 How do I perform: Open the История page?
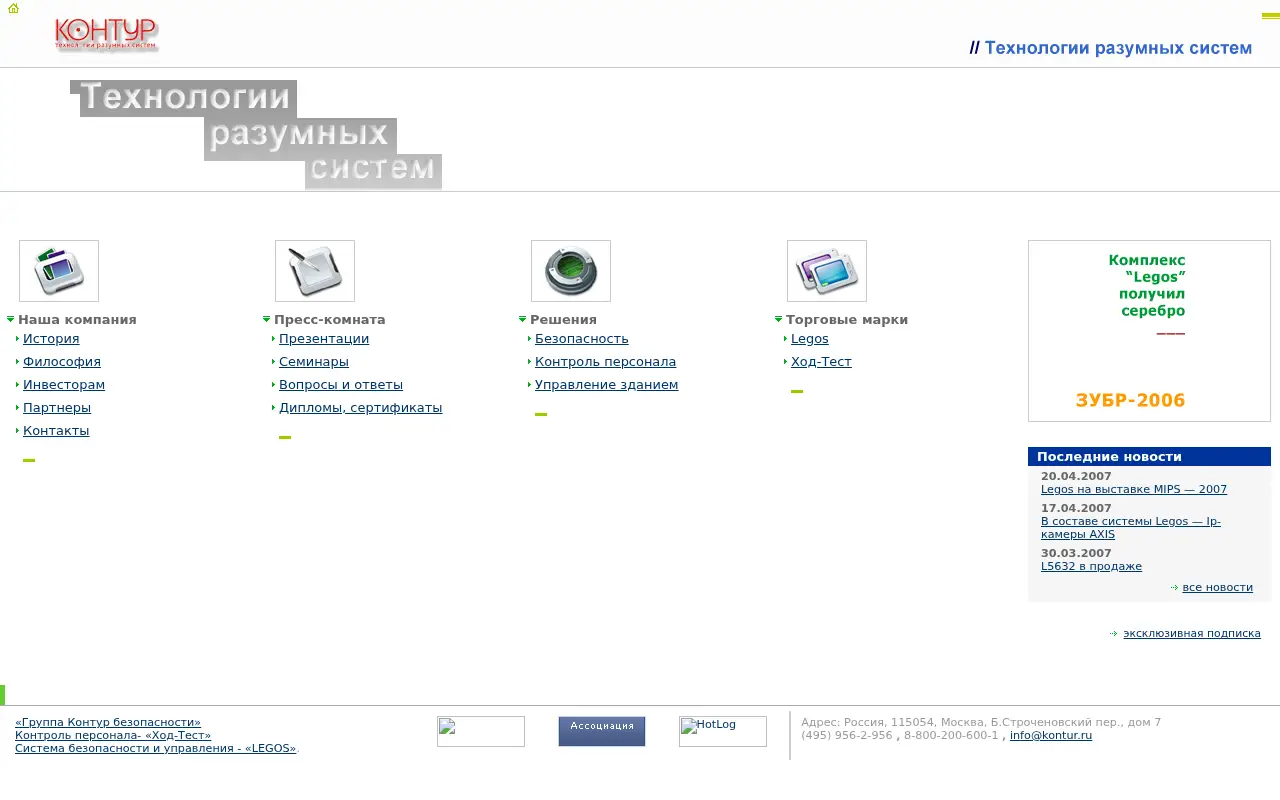(x=51, y=339)
